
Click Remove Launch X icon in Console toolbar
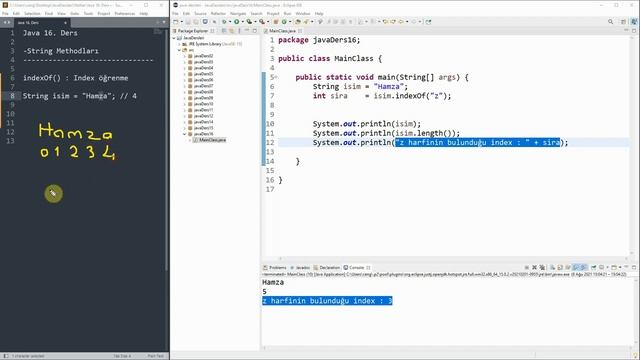point(534,267)
